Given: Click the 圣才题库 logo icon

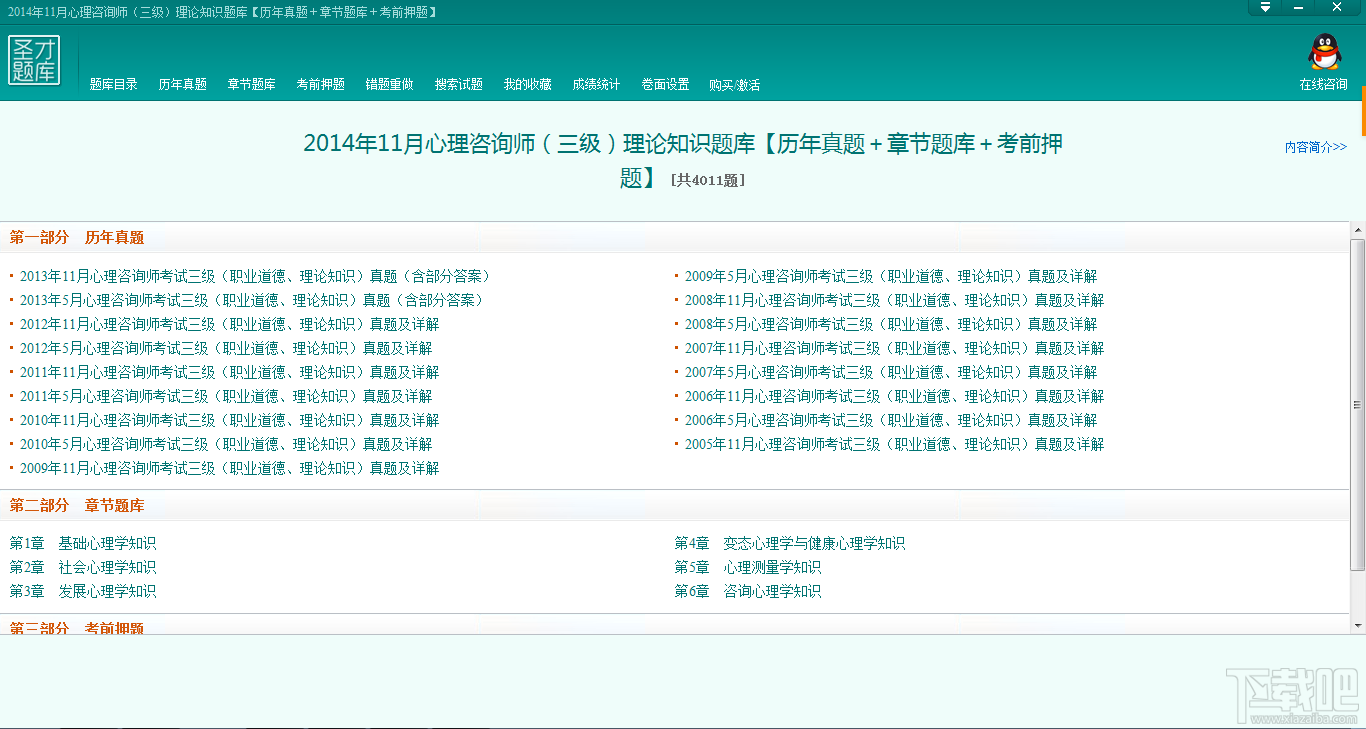Looking at the screenshot, I should pos(35,60).
